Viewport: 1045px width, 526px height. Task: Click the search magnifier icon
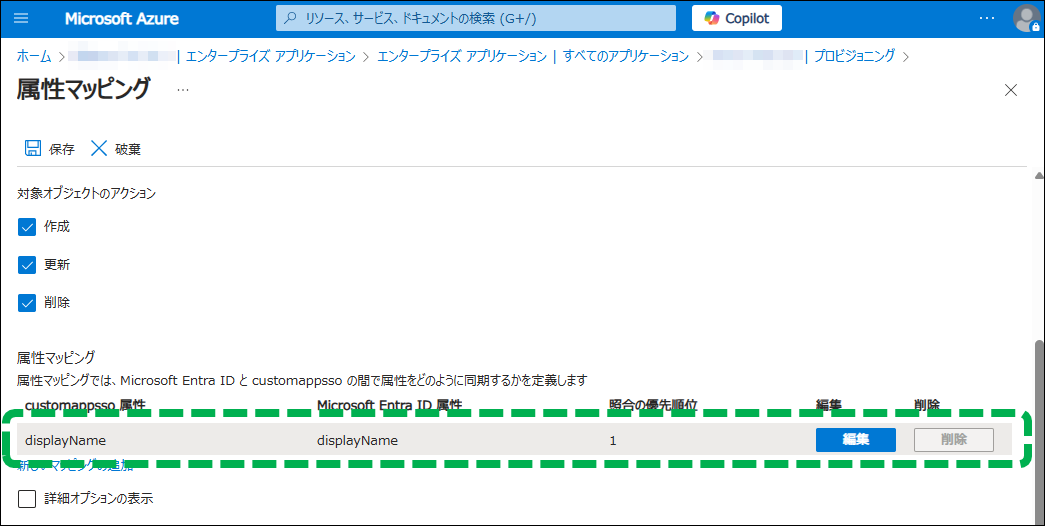[x=290, y=19]
